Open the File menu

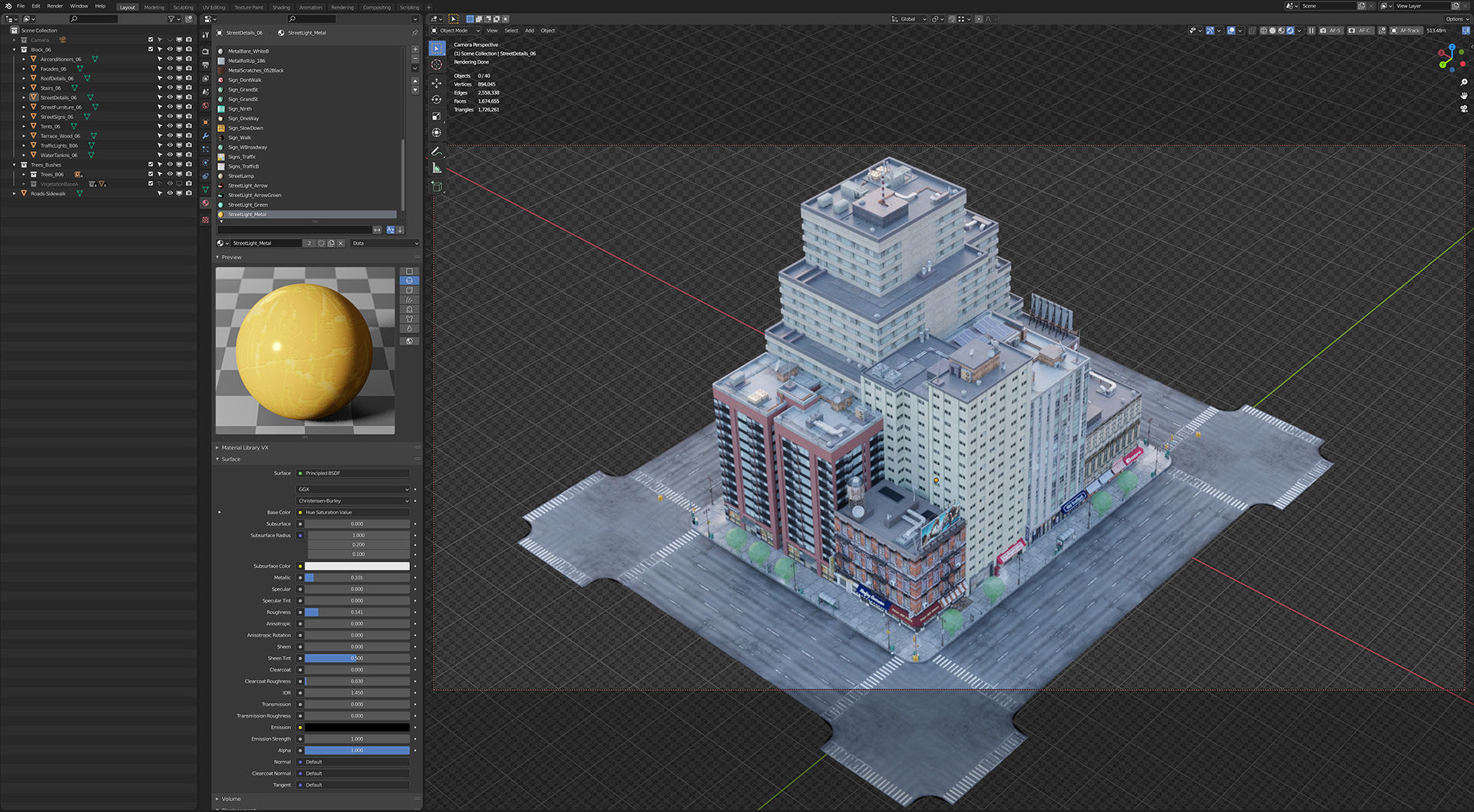[x=21, y=6]
